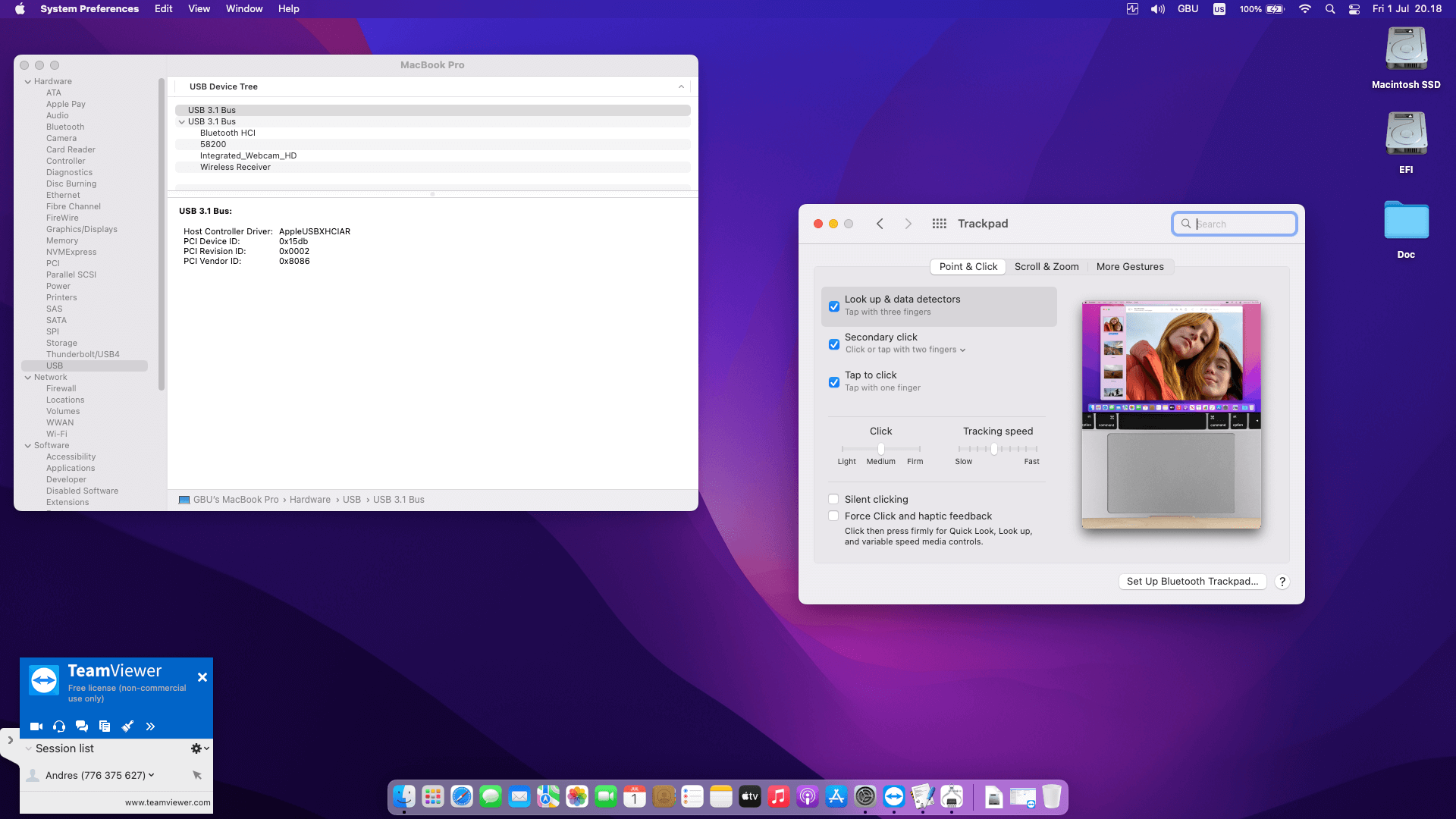Image resolution: width=1456 pixels, height=819 pixels.
Task: Open the www.teamviewer.com link
Action: point(168,802)
